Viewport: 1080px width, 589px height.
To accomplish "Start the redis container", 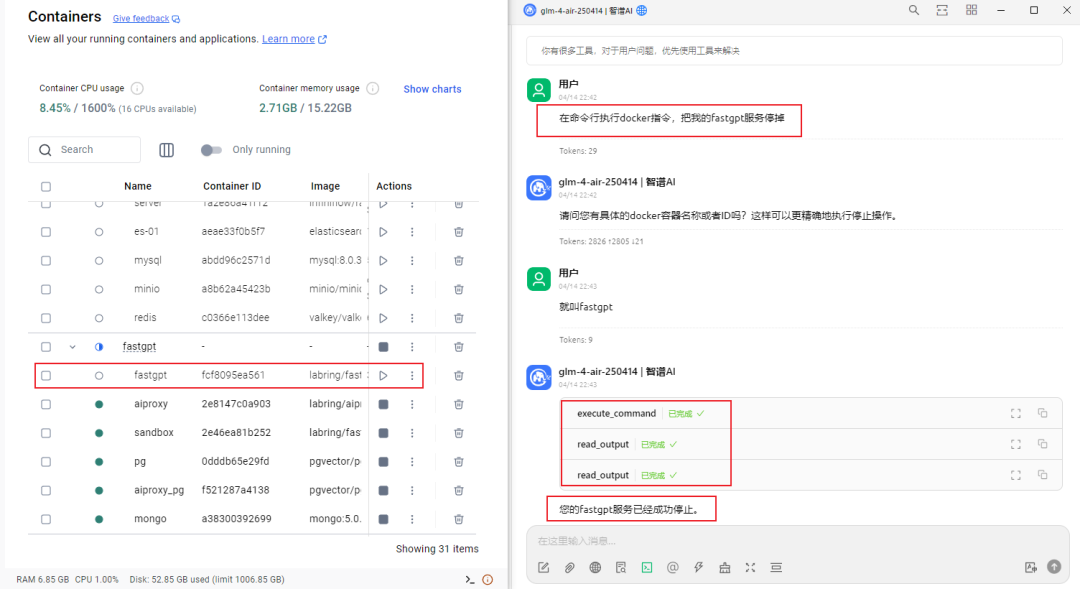I will click(x=383, y=318).
